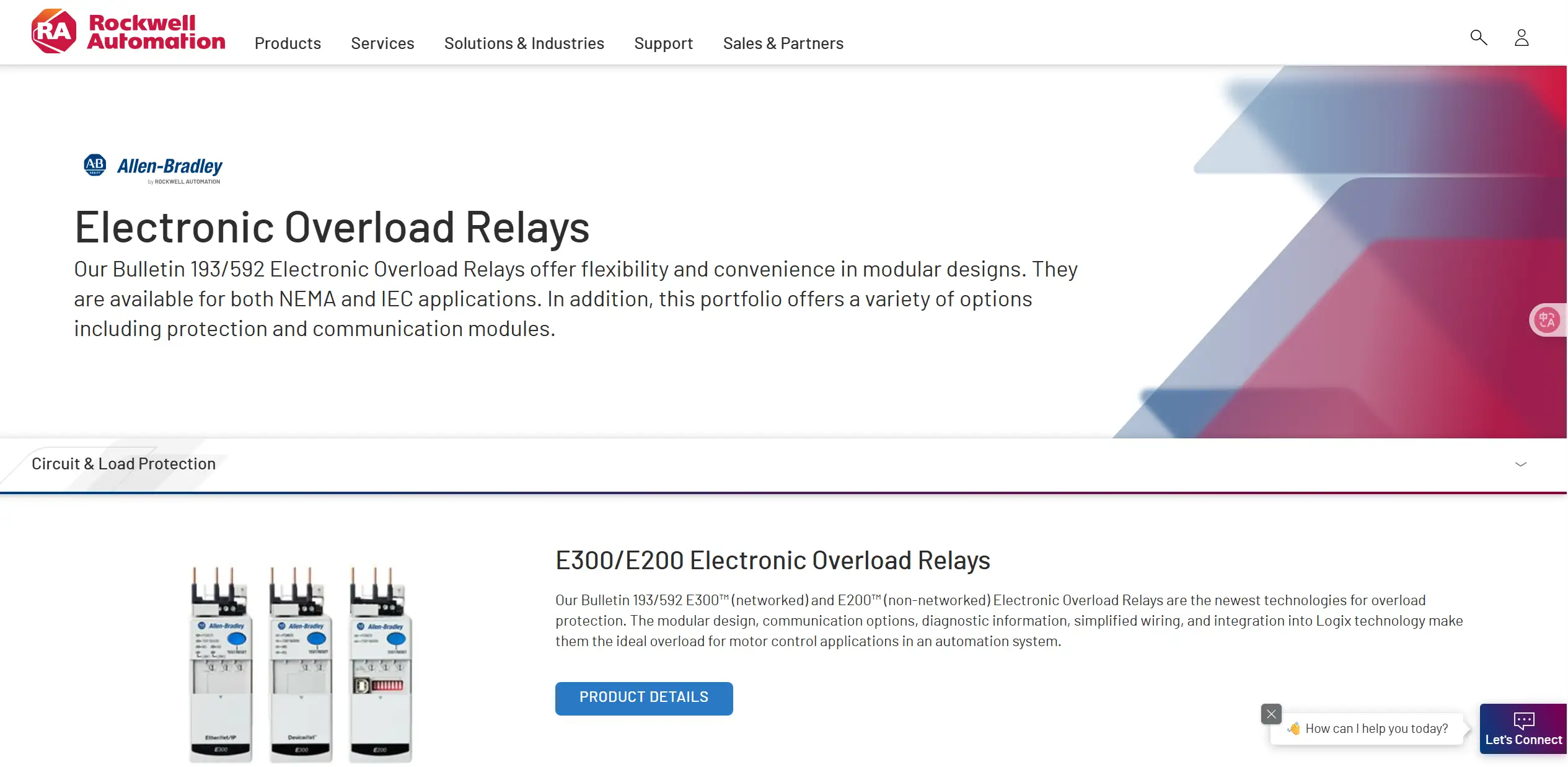Click the 'How can I help you today?' bubble
Screen dimensions: 1568x767
point(1368,729)
